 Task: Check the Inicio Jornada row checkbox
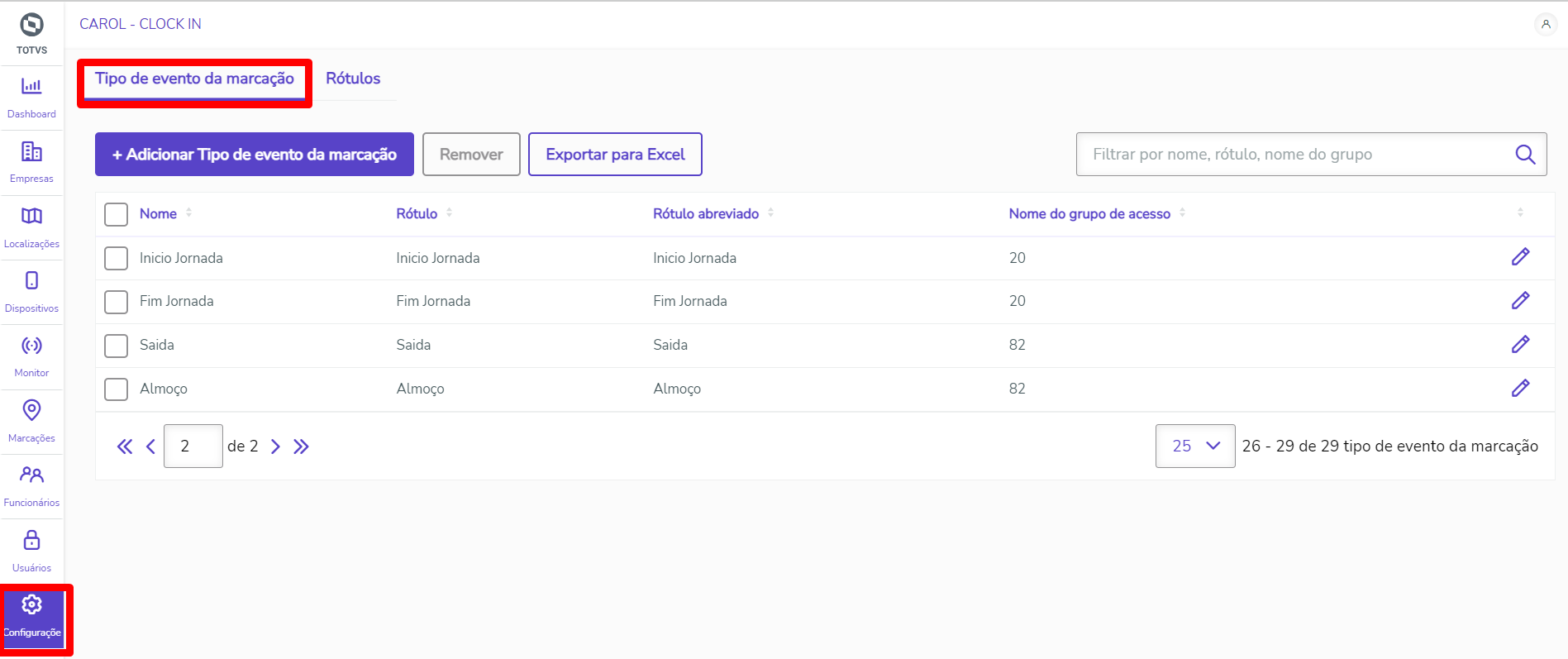(x=117, y=258)
